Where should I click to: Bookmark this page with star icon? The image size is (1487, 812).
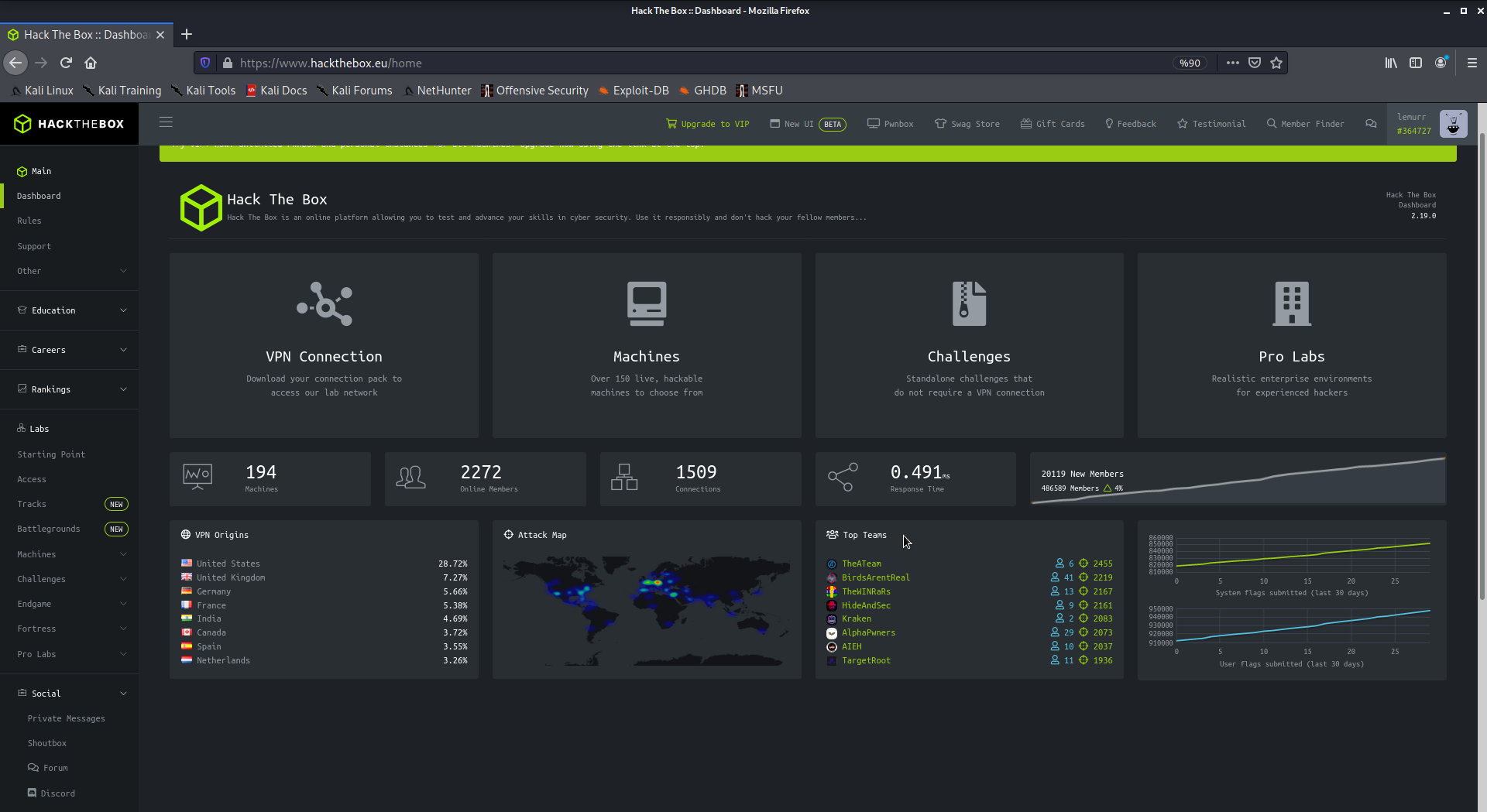[1276, 63]
